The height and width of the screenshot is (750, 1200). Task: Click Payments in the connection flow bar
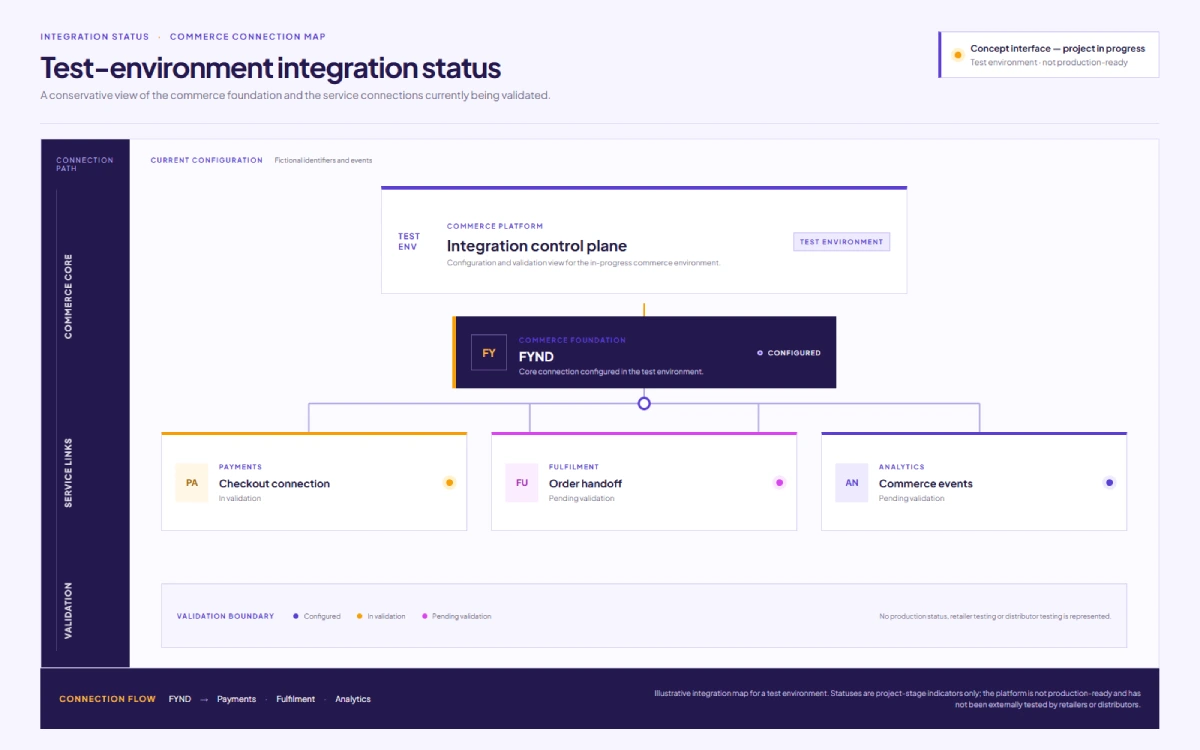tap(236, 699)
